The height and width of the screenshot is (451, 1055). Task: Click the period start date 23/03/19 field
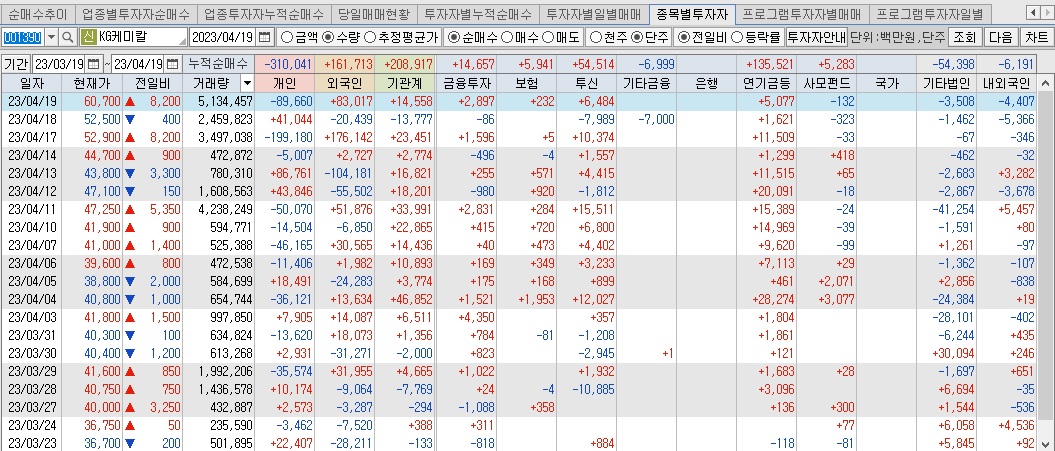[59, 65]
